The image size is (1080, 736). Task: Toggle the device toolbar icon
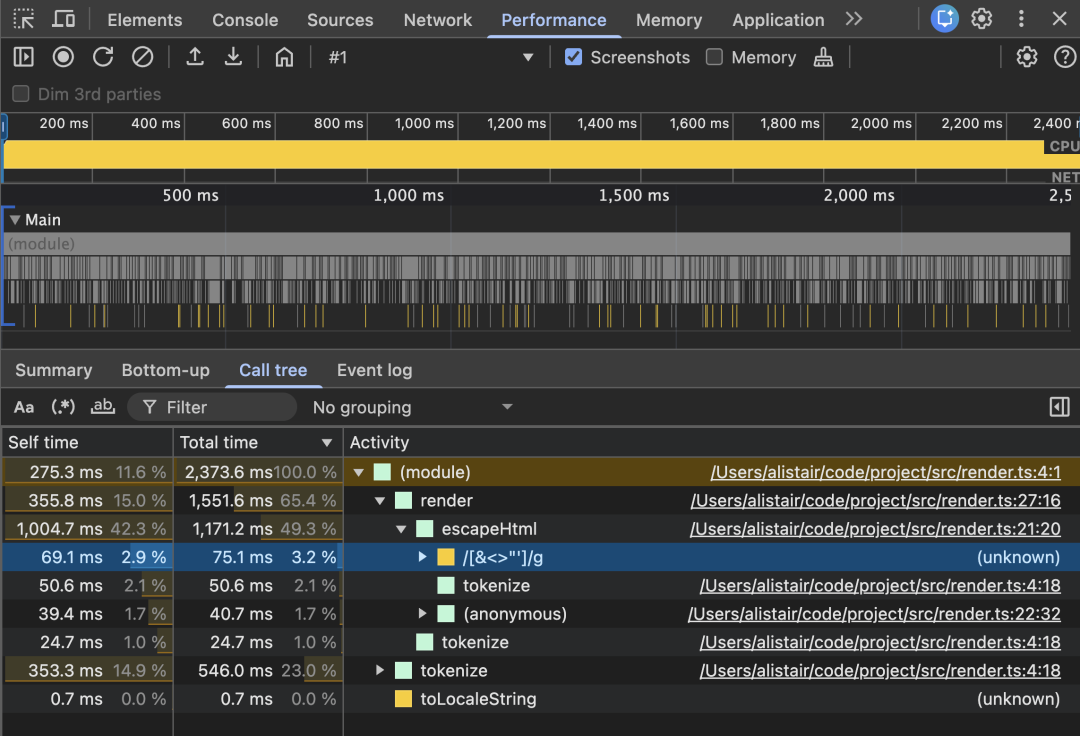63,19
